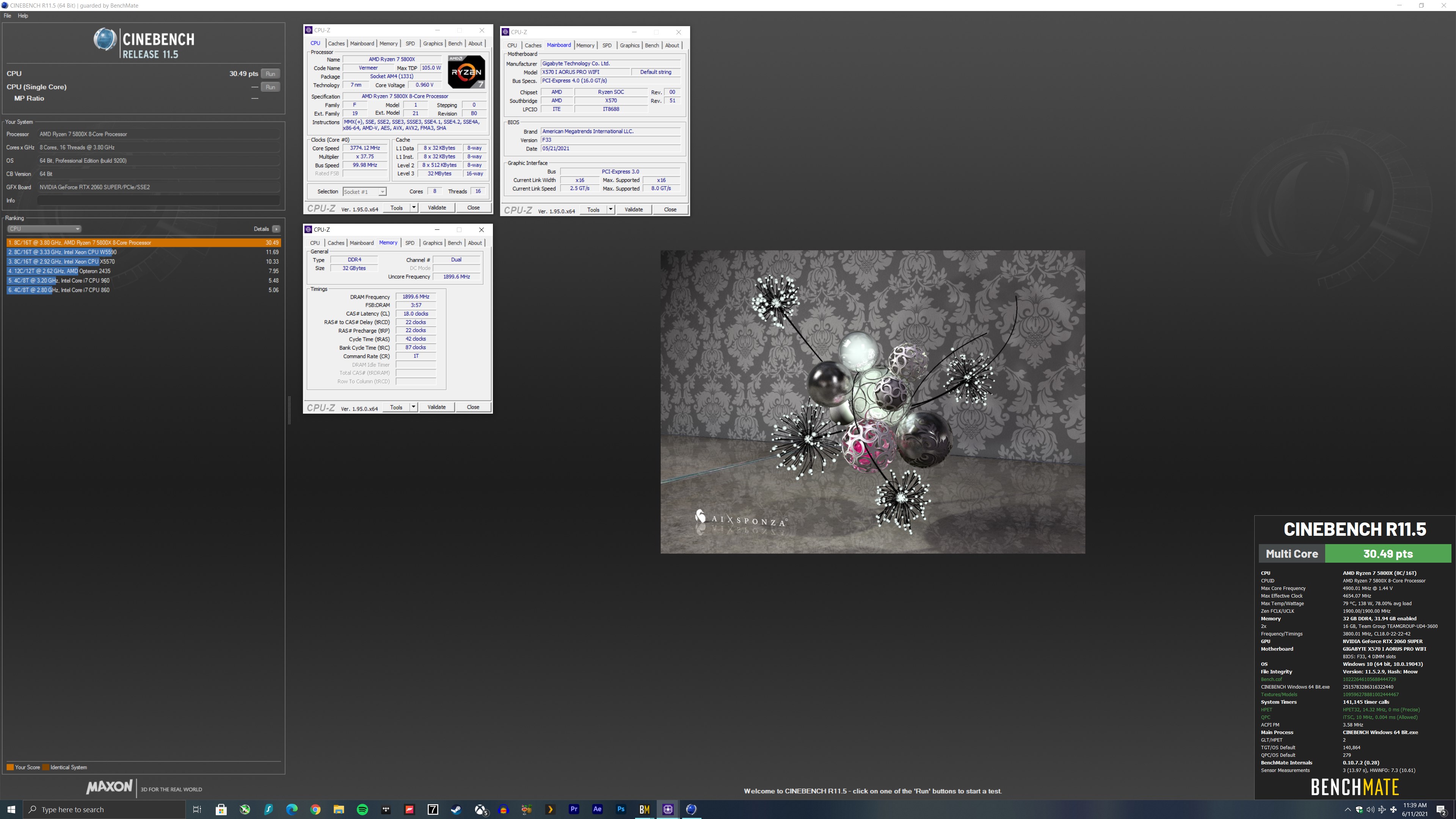1456x819 pixels.
Task: Launch Microsoft Store from the taskbar
Action: pyautogui.click(x=221, y=810)
